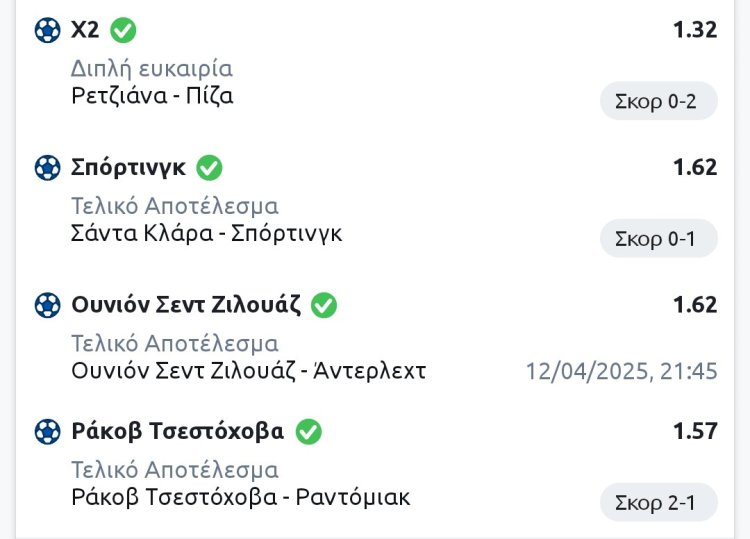The image size is (750, 539).
Task: Tap the Σκορ 0-2 score badge
Action: coord(658,101)
